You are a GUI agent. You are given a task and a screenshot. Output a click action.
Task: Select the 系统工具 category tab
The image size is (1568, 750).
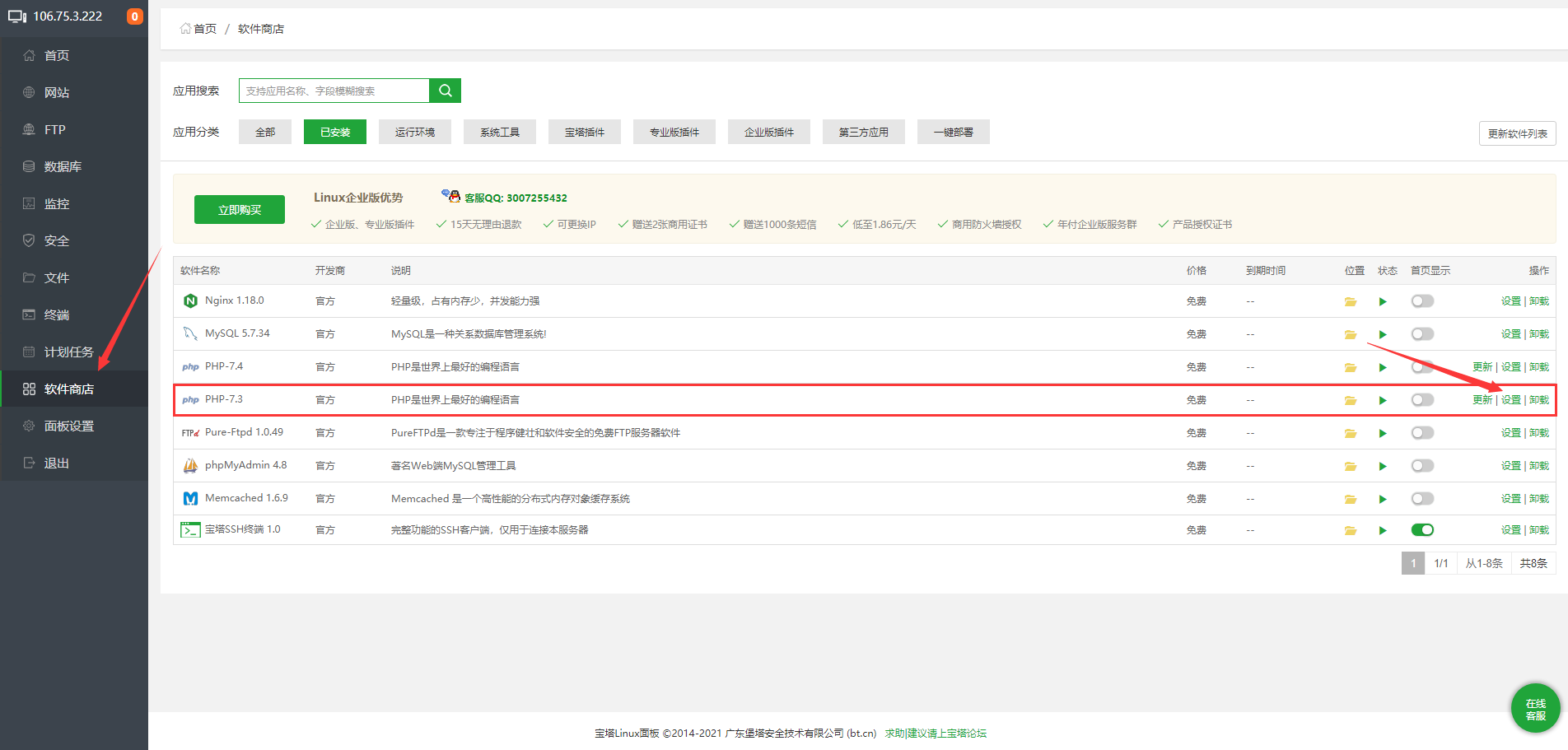click(500, 132)
